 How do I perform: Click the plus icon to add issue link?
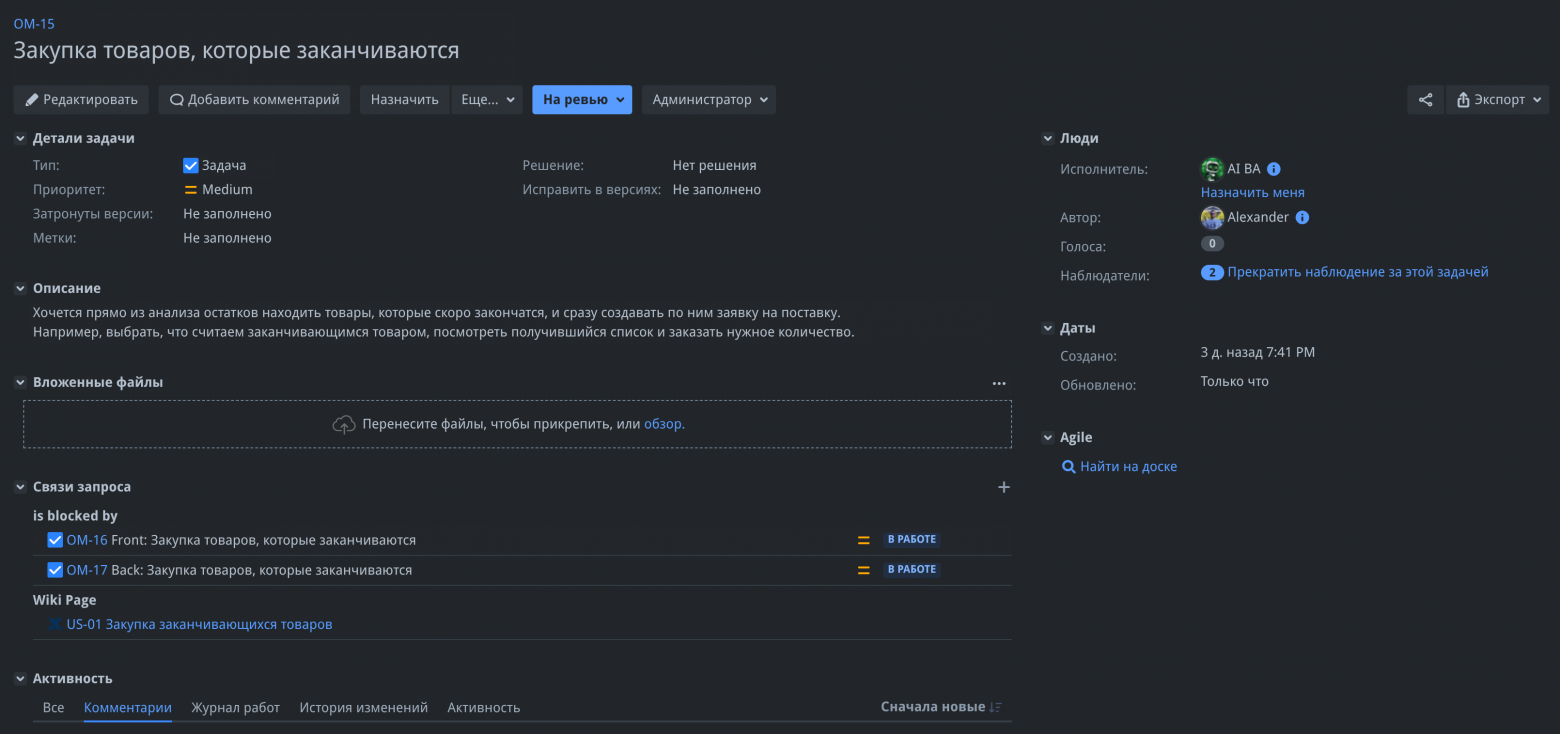1004,487
